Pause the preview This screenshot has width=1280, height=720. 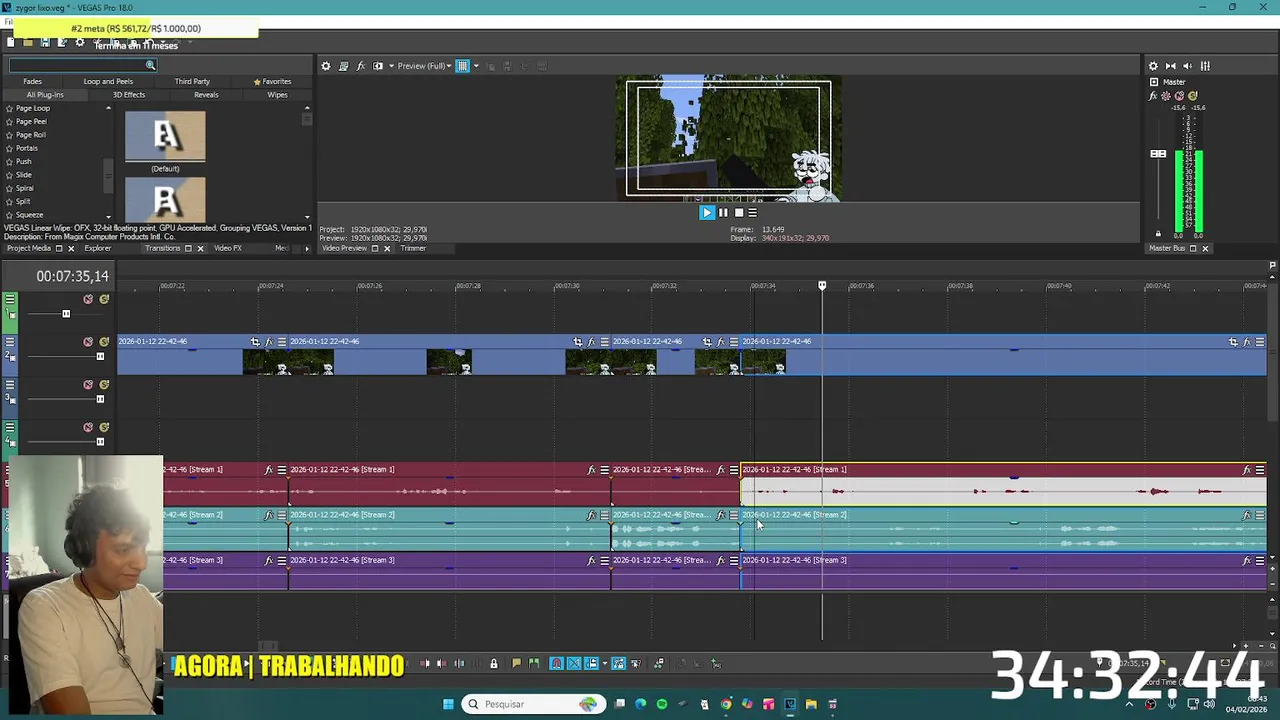tap(723, 212)
